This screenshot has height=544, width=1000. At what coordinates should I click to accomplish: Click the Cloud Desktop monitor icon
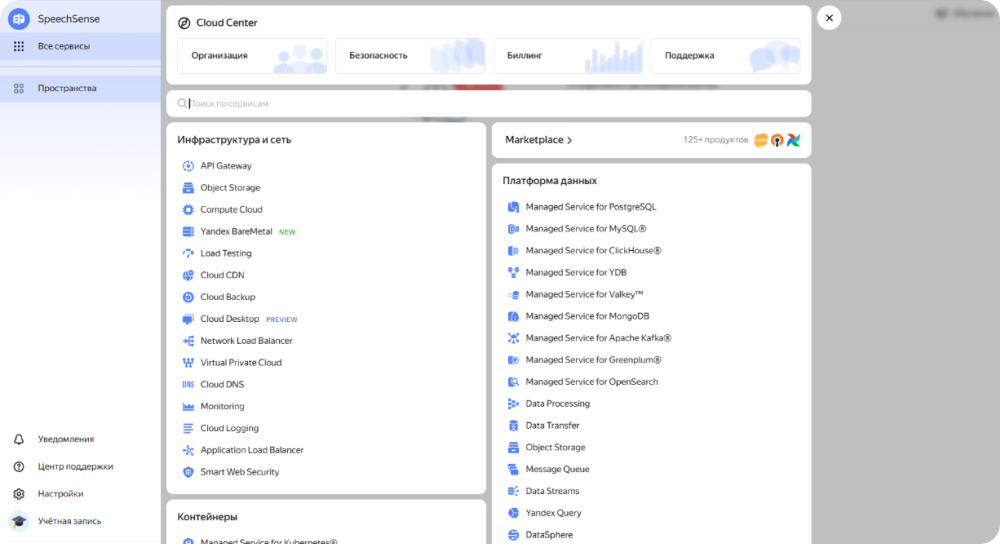188,319
